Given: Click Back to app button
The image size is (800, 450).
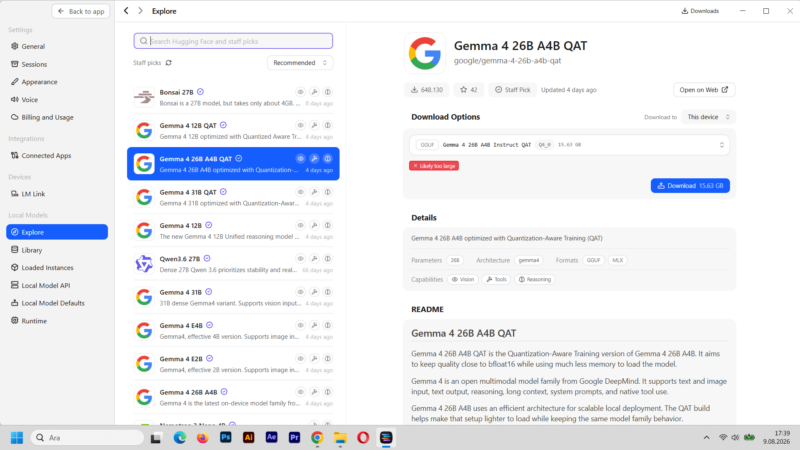Looking at the screenshot, I should point(81,11).
